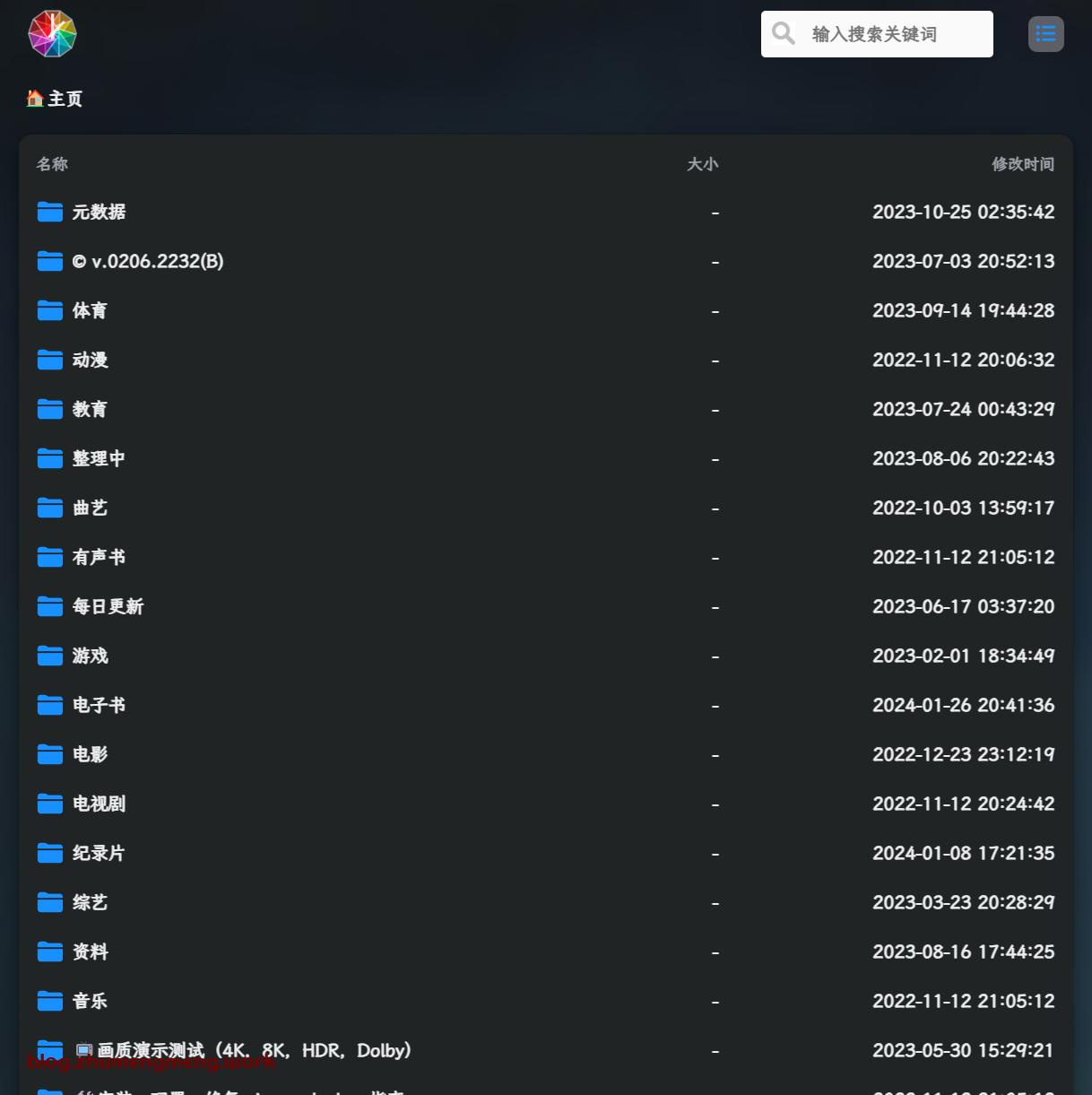The image size is (1092, 1095).
Task: Toggle sorting by 名称 column header
Action: coord(51,164)
